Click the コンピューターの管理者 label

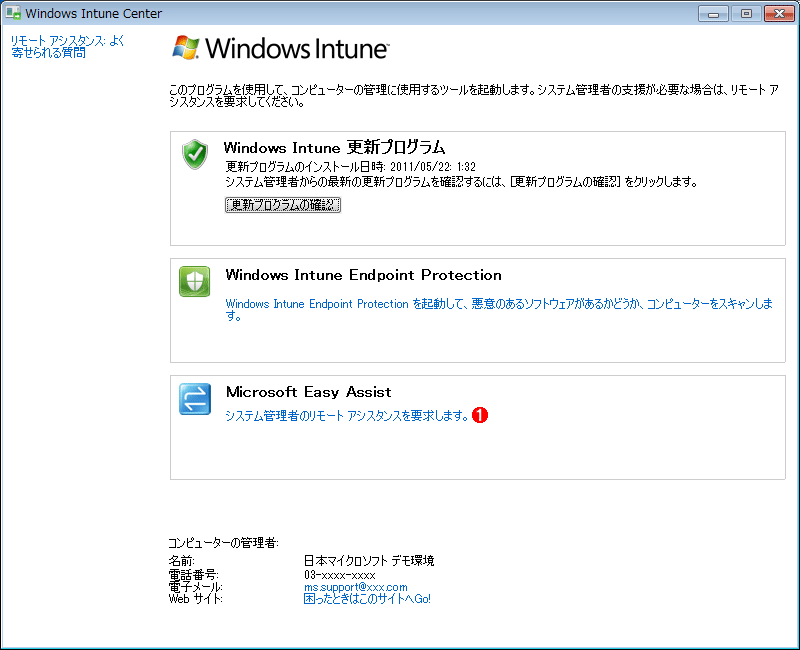(x=223, y=543)
